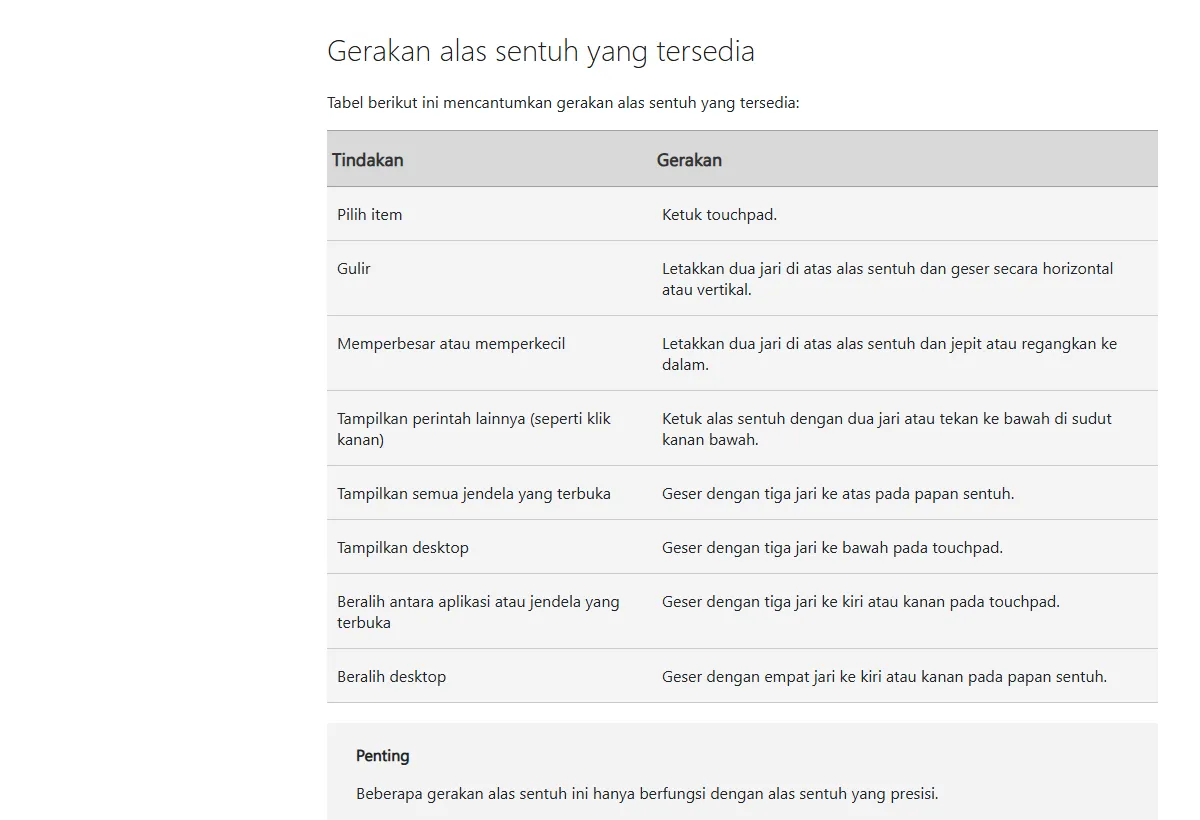The width and height of the screenshot is (1200, 820).
Task: Select the "Tindakan" column header
Action: (x=368, y=160)
